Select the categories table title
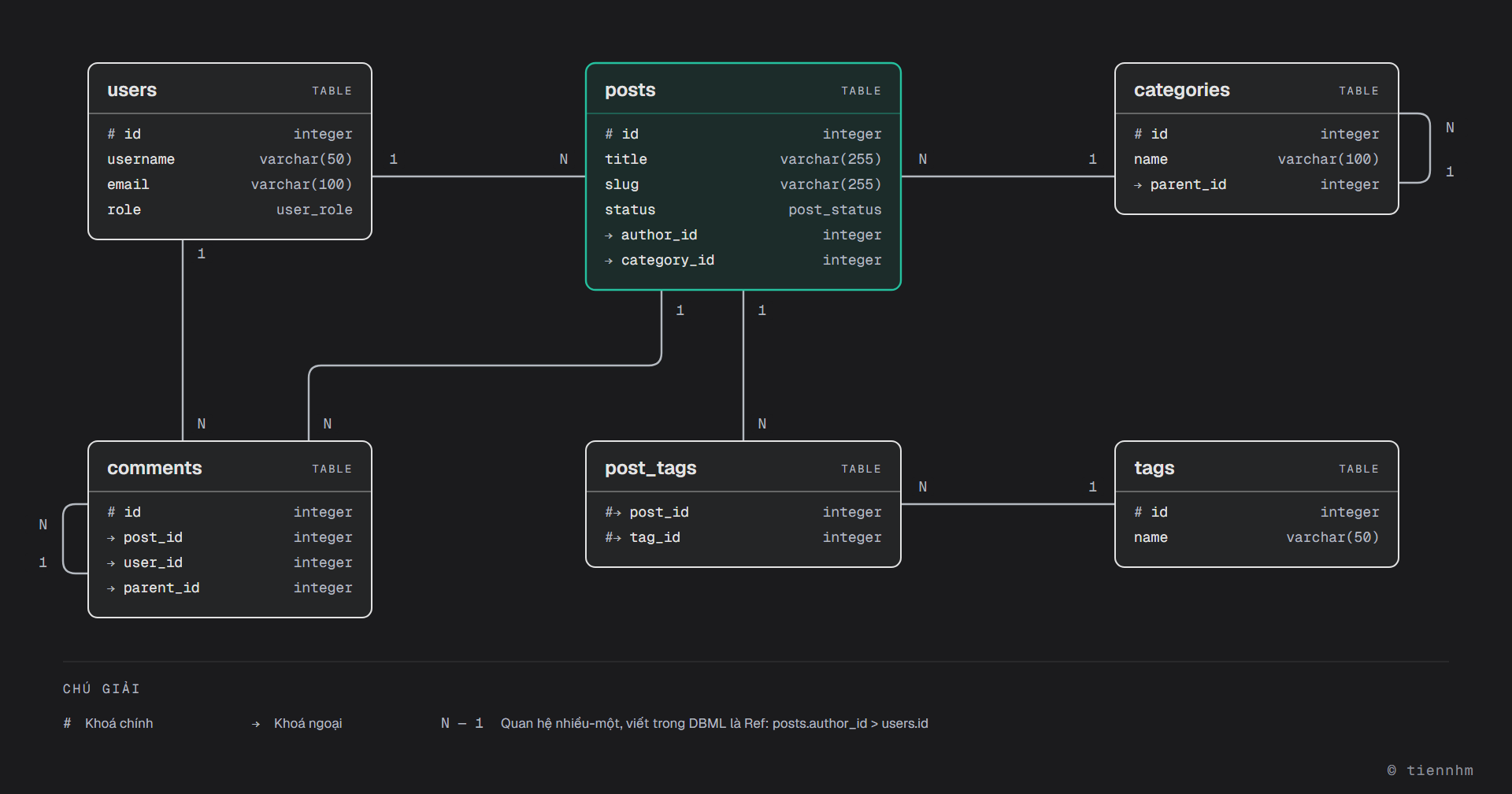1512x794 pixels. [1181, 90]
